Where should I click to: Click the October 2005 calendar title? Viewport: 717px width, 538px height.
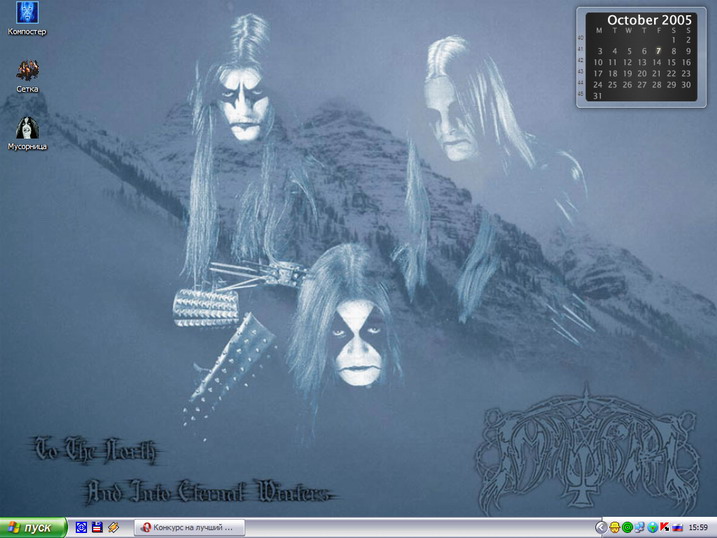point(649,20)
